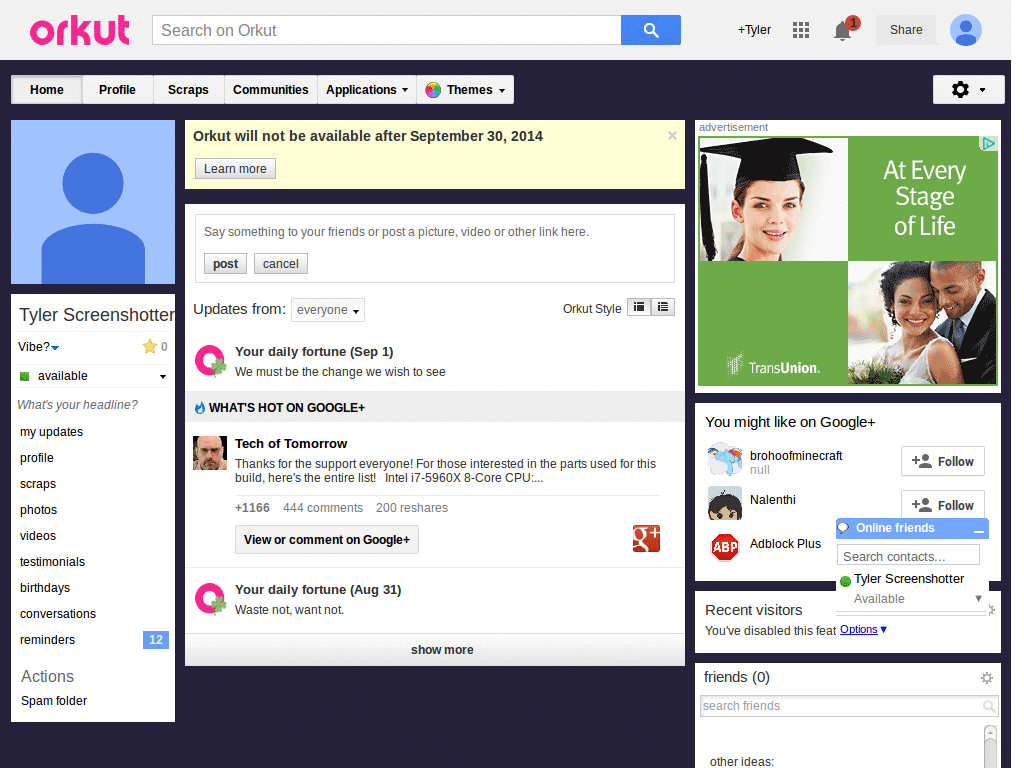The height and width of the screenshot is (768, 1024).
Task: Click the green available status square
Action: (x=25, y=376)
